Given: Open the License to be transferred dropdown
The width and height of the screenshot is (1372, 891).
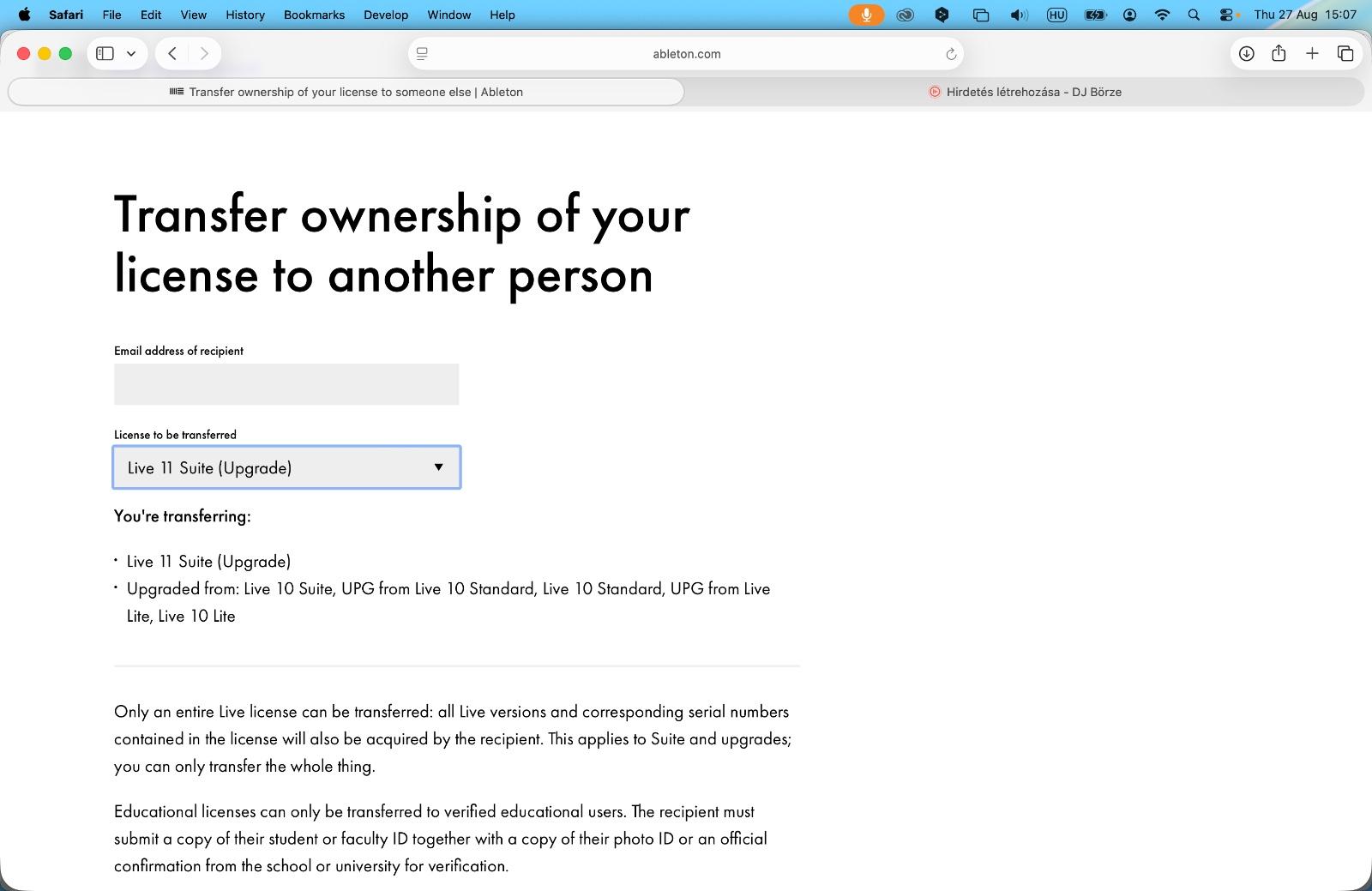Looking at the screenshot, I should click(286, 467).
